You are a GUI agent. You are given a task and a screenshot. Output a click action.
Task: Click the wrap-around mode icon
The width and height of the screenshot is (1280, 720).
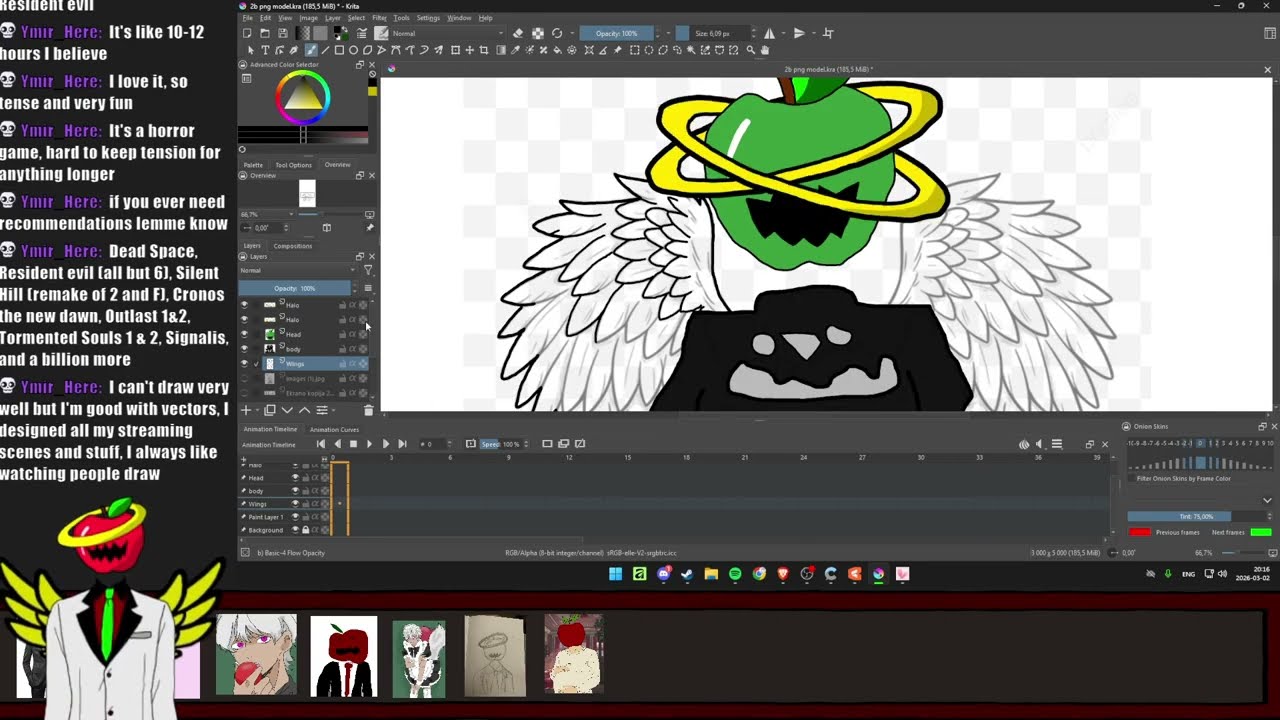point(828,33)
